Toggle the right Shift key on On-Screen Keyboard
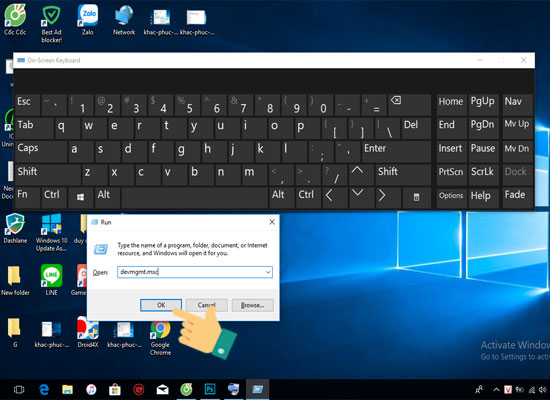 click(x=403, y=174)
